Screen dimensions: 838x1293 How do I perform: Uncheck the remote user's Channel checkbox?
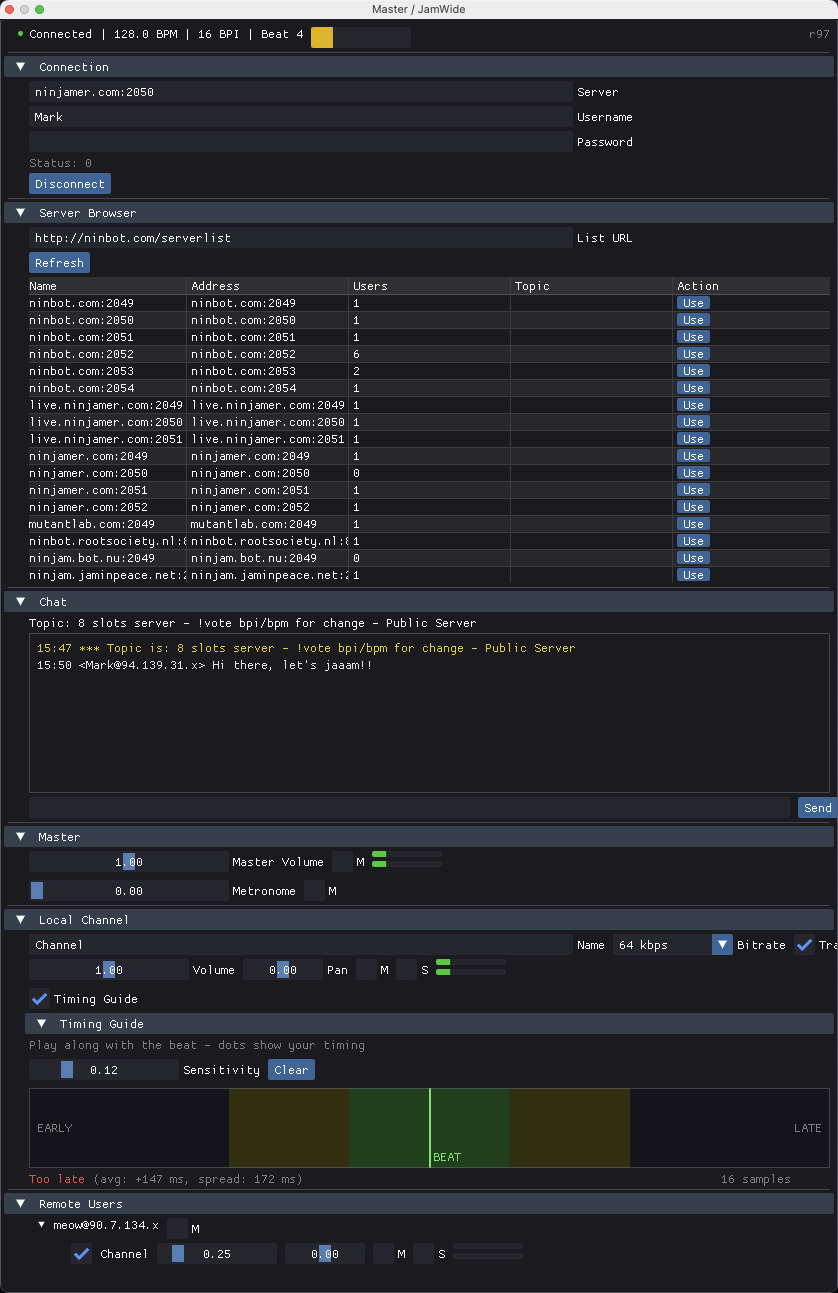click(x=81, y=1253)
